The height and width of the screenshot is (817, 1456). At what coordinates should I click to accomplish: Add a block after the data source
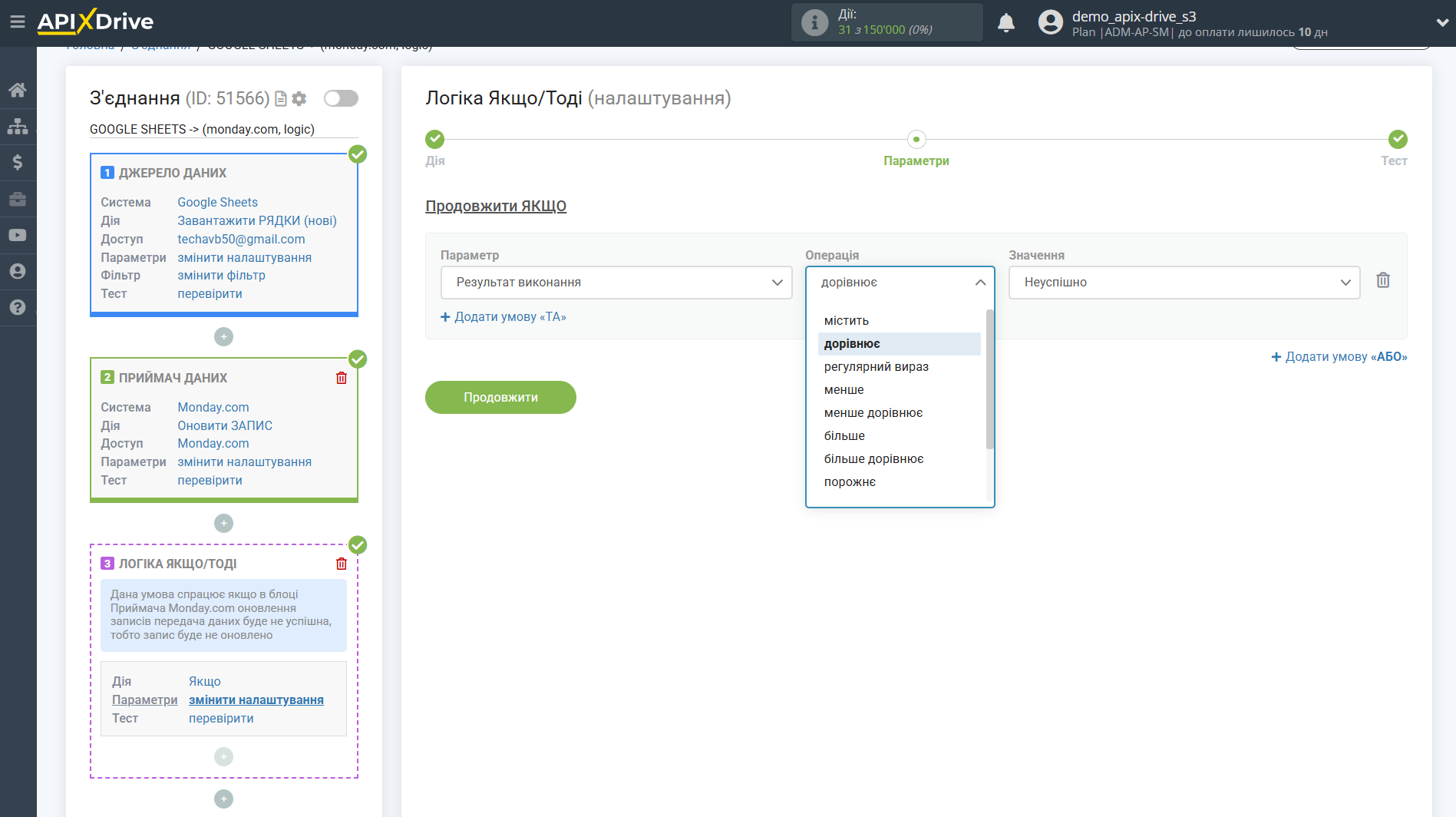[223, 336]
